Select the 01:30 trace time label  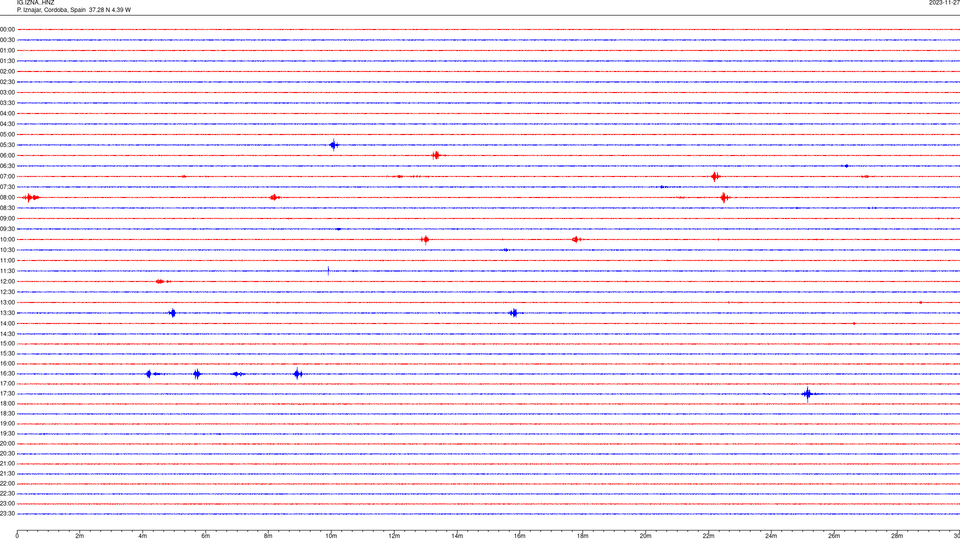coord(7,61)
